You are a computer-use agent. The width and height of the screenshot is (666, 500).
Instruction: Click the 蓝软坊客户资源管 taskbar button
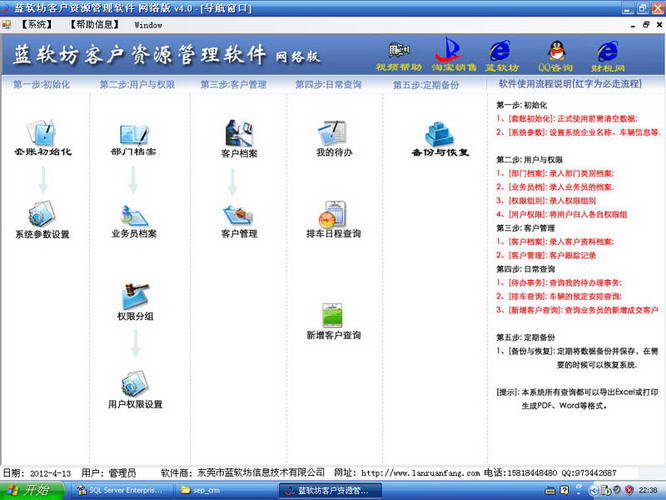point(330,490)
